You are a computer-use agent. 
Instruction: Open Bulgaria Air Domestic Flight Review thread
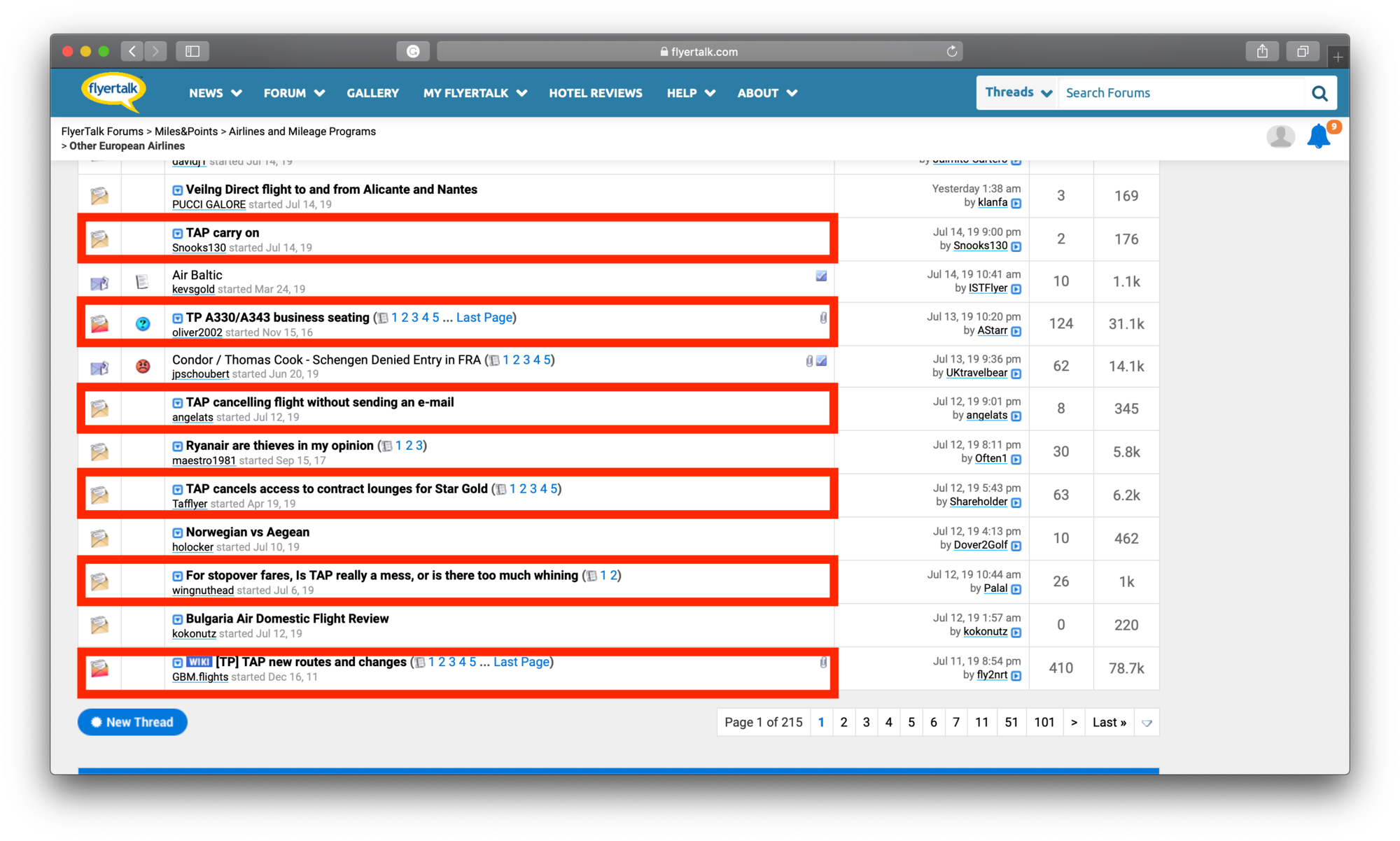(x=287, y=619)
